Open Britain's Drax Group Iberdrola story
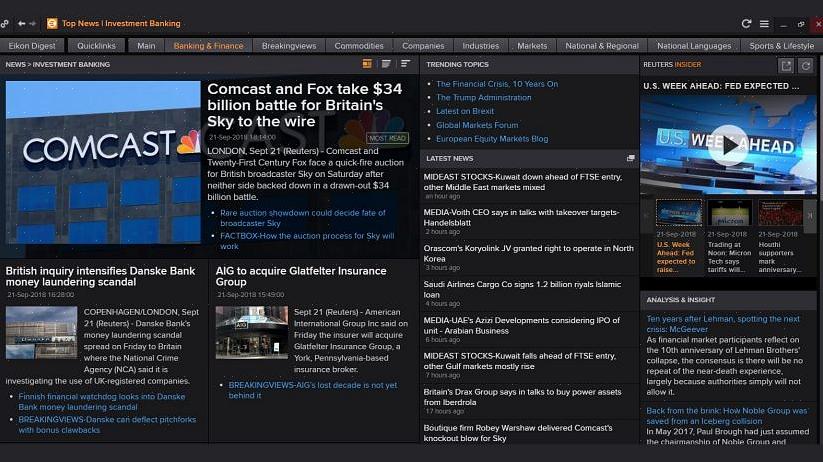823x462 pixels. [522, 397]
